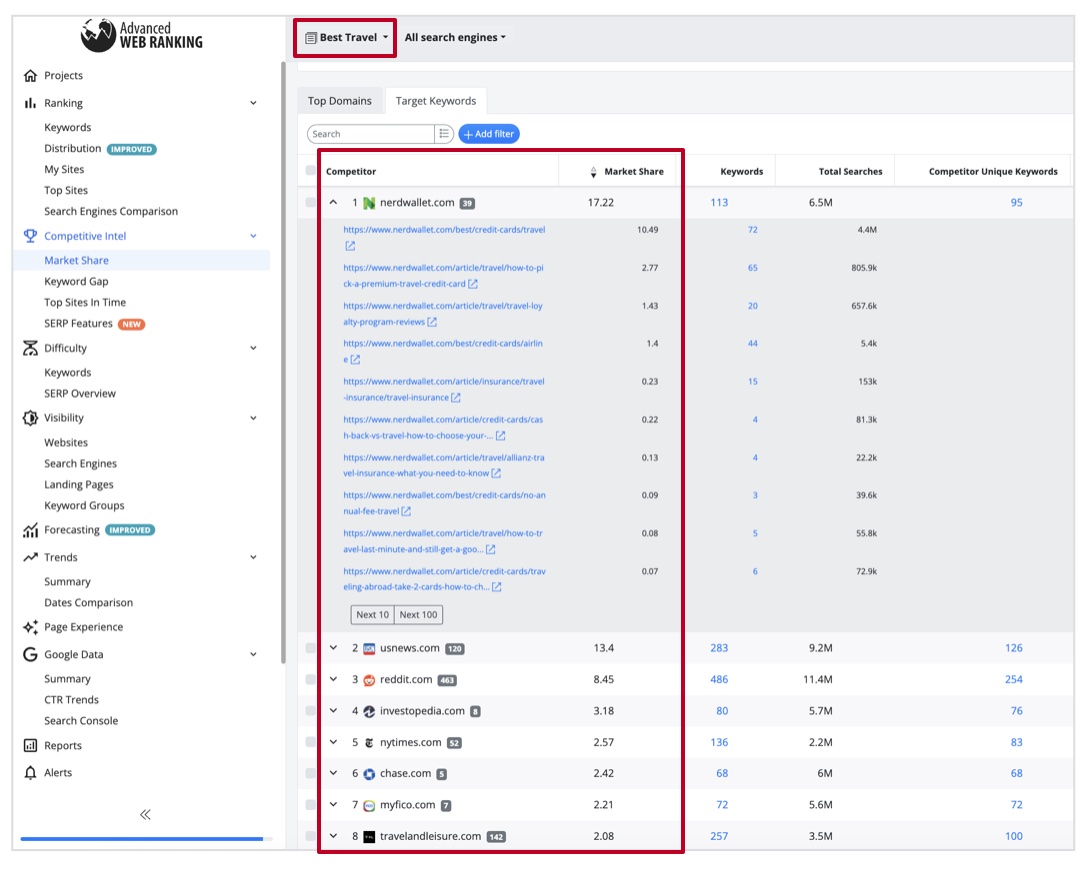The width and height of the screenshot is (1090, 870).
Task: Open reddit.com unique keywords count 254
Action: coord(1014,679)
